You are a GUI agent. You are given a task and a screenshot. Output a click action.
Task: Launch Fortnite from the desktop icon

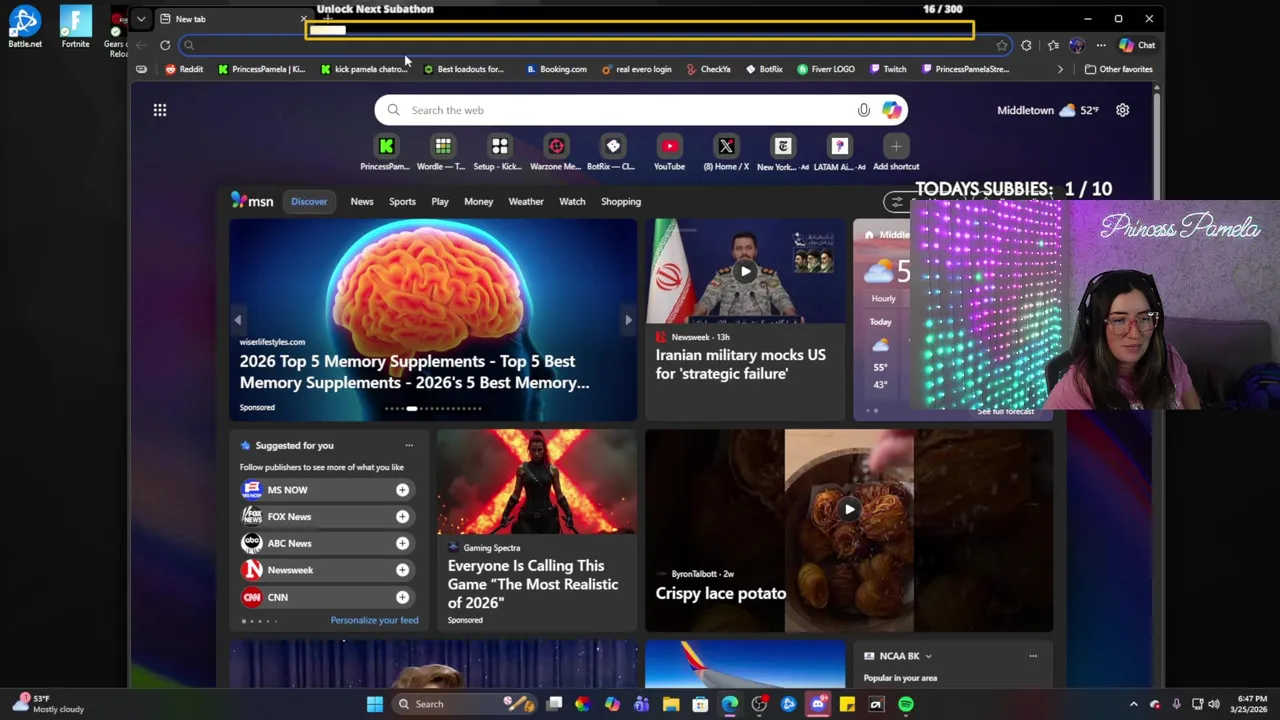point(75,26)
